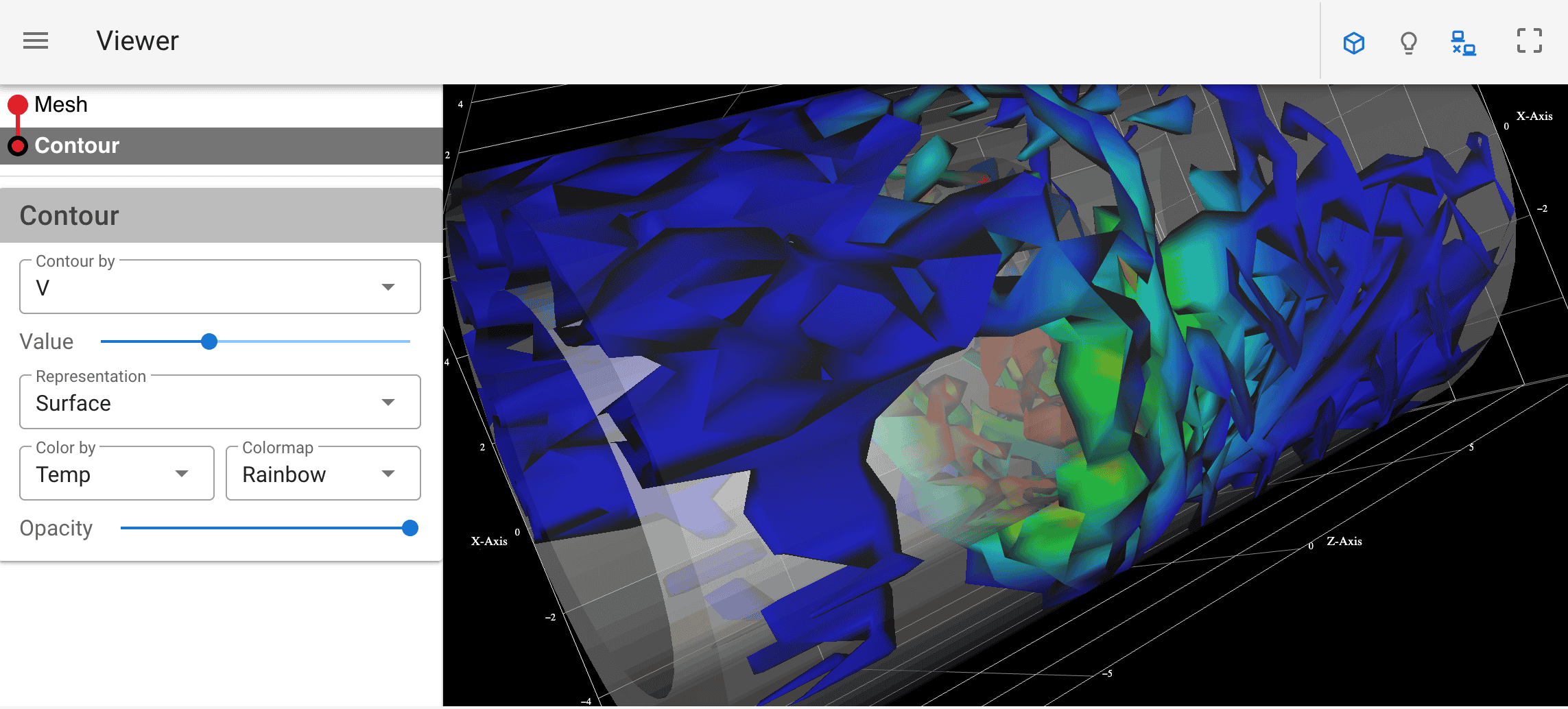Click the upper-right X-Axis label
The height and width of the screenshot is (709, 1568).
(1534, 116)
